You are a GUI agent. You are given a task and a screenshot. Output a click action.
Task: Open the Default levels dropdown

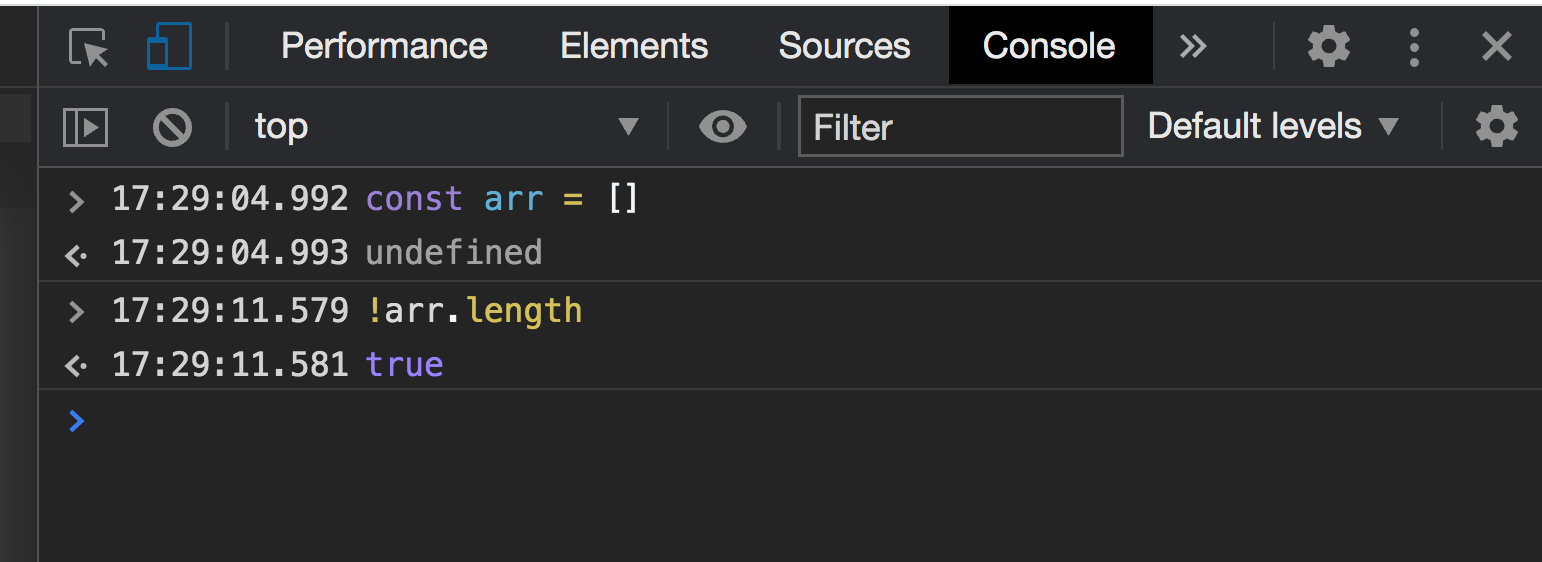point(1273,127)
